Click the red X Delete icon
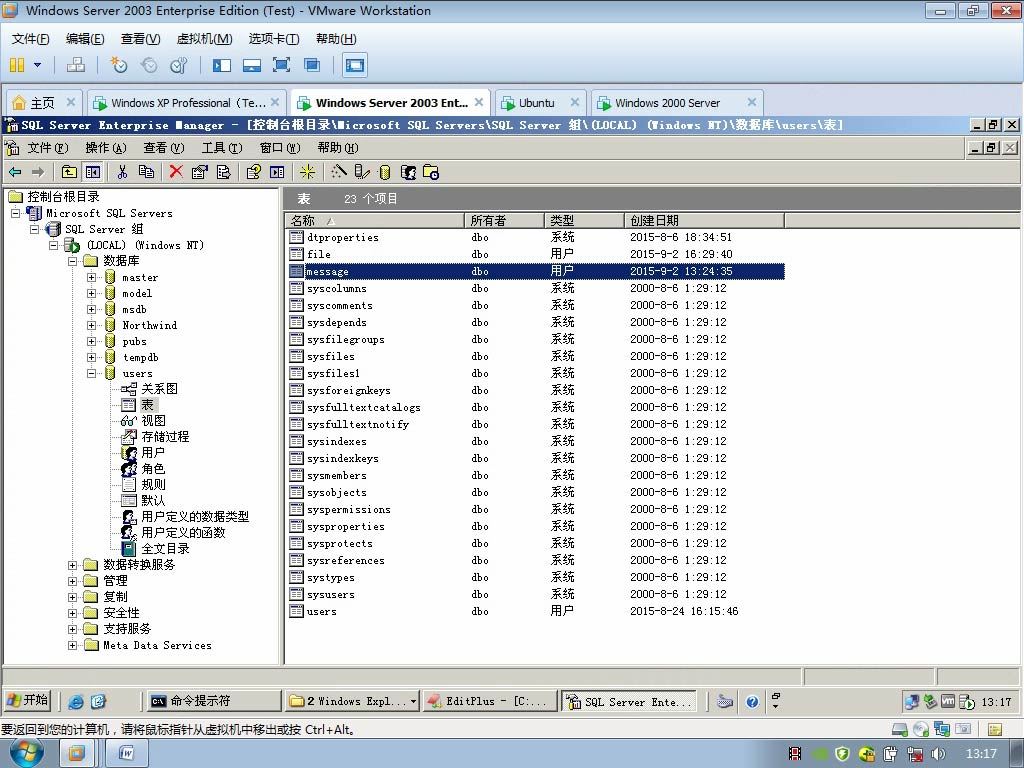The image size is (1024, 768). tap(176, 172)
